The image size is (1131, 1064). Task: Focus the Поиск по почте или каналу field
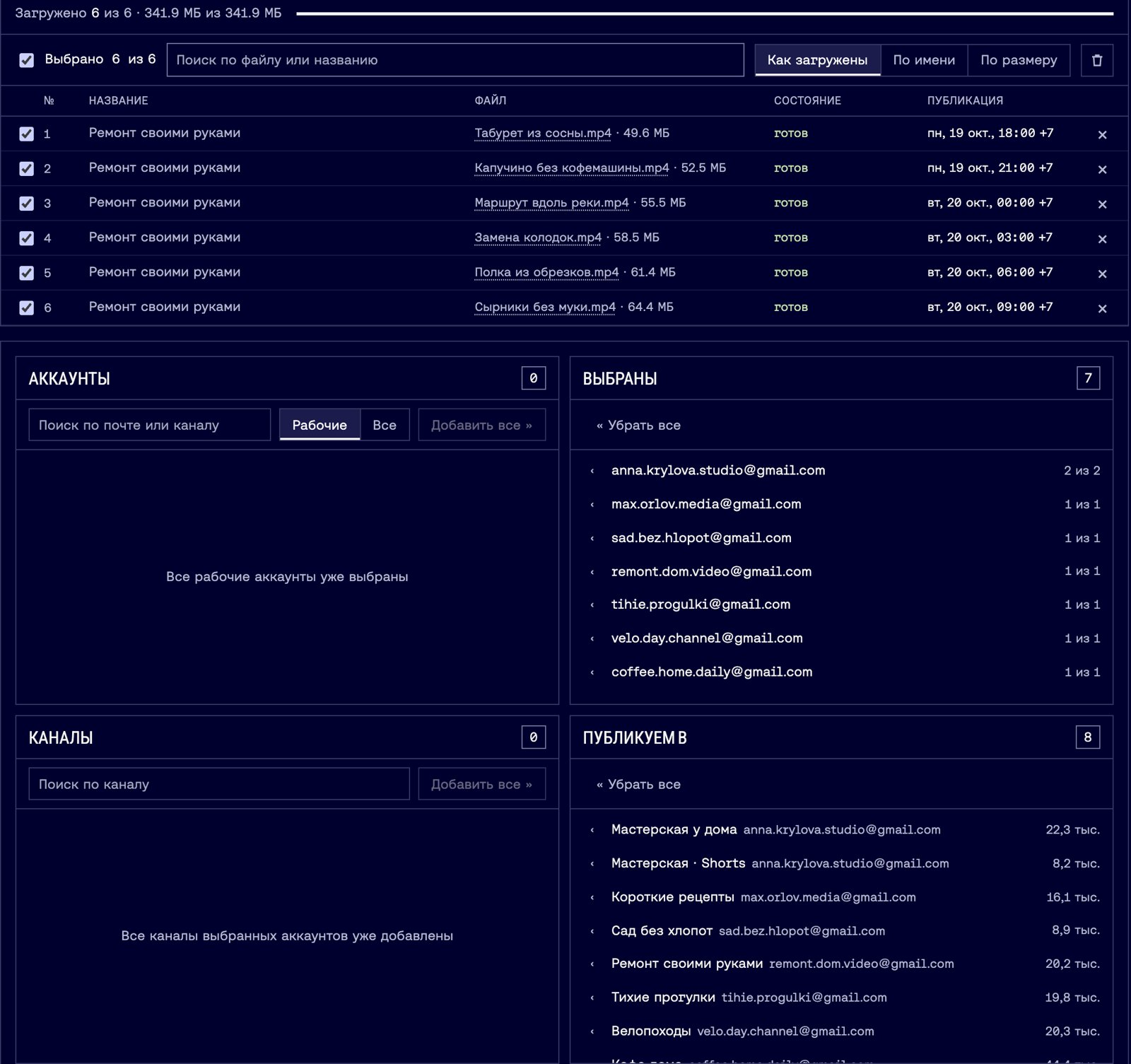click(150, 425)
